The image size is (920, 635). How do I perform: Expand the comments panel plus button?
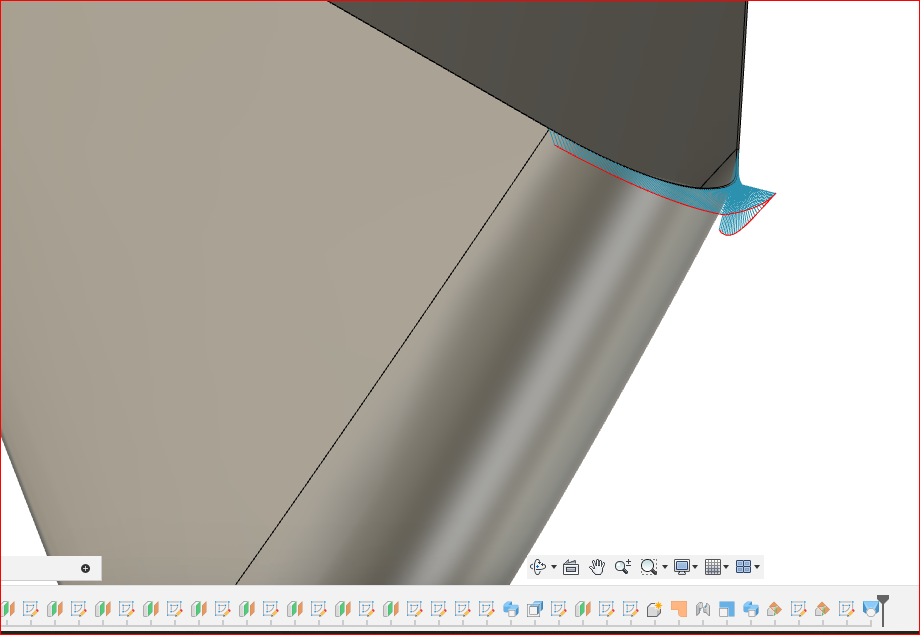click(85, 568)
